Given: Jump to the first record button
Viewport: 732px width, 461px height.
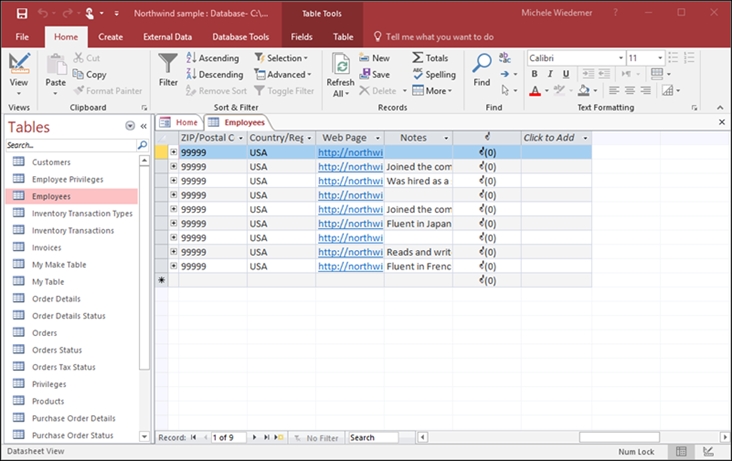Looking at the screenshot, I should 193,437.
